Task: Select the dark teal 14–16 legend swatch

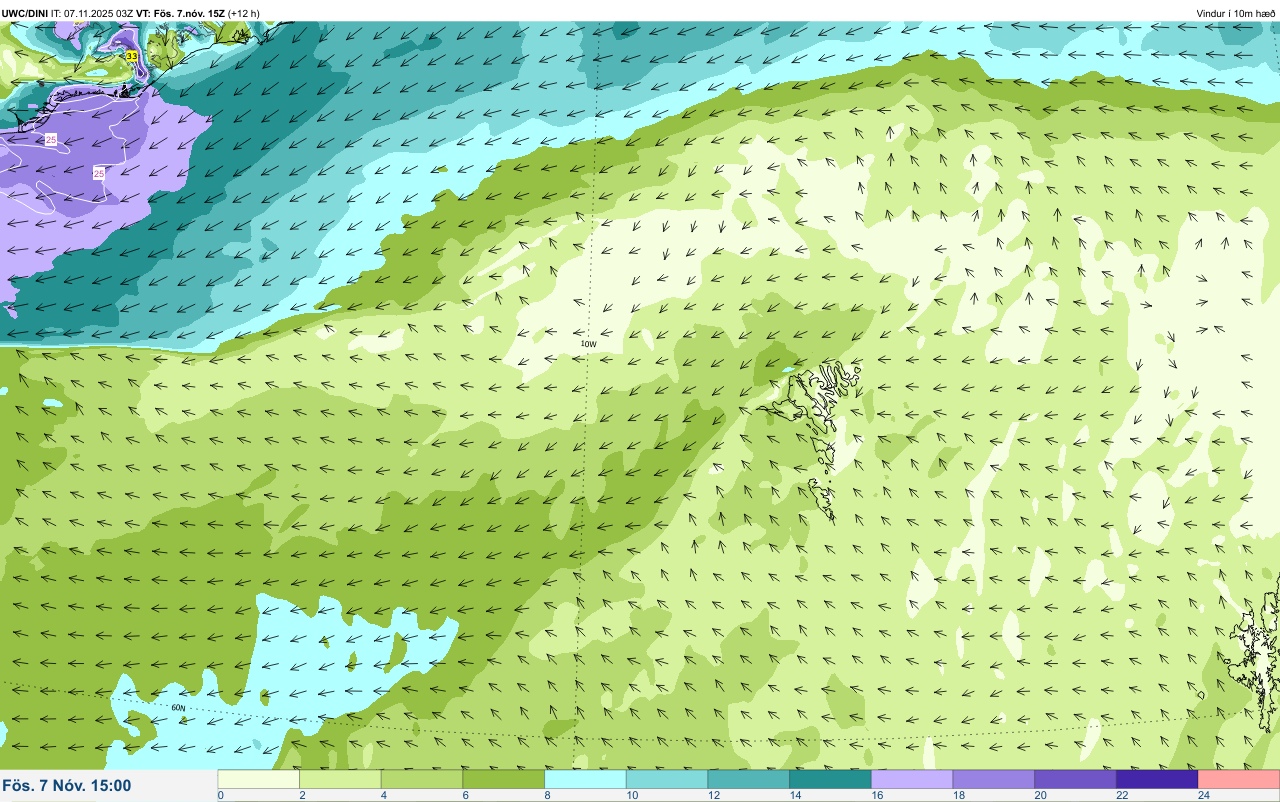Action: (x=831, y=779)
